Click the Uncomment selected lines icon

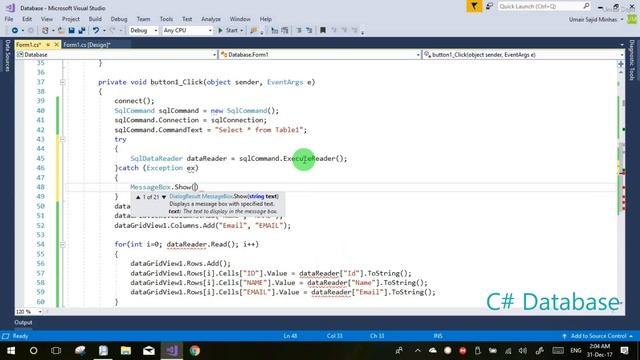coord(284,30)
